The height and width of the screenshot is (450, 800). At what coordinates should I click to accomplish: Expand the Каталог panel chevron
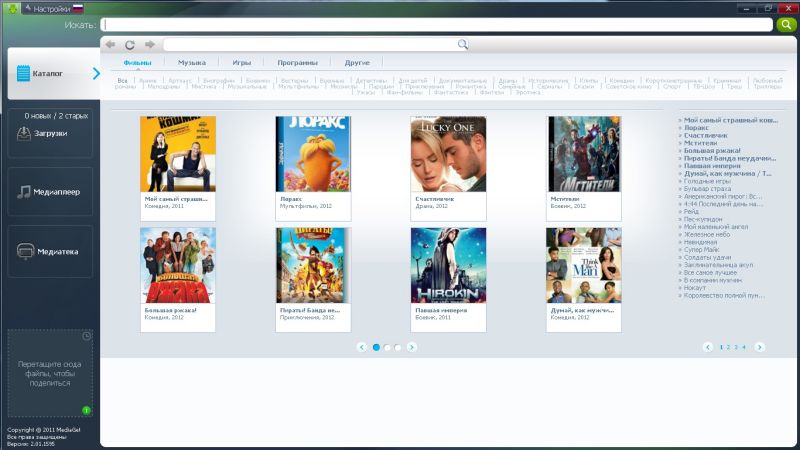click(x=96, y=73)
